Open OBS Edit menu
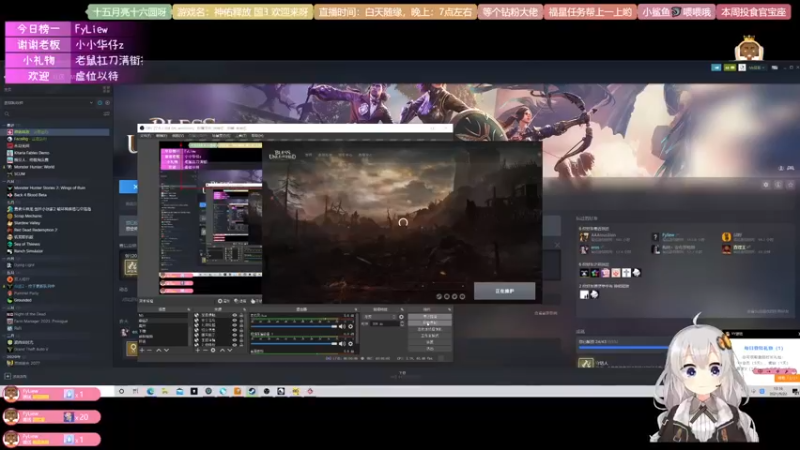Screen dimensions: 800x450 (x=161, y=136)
